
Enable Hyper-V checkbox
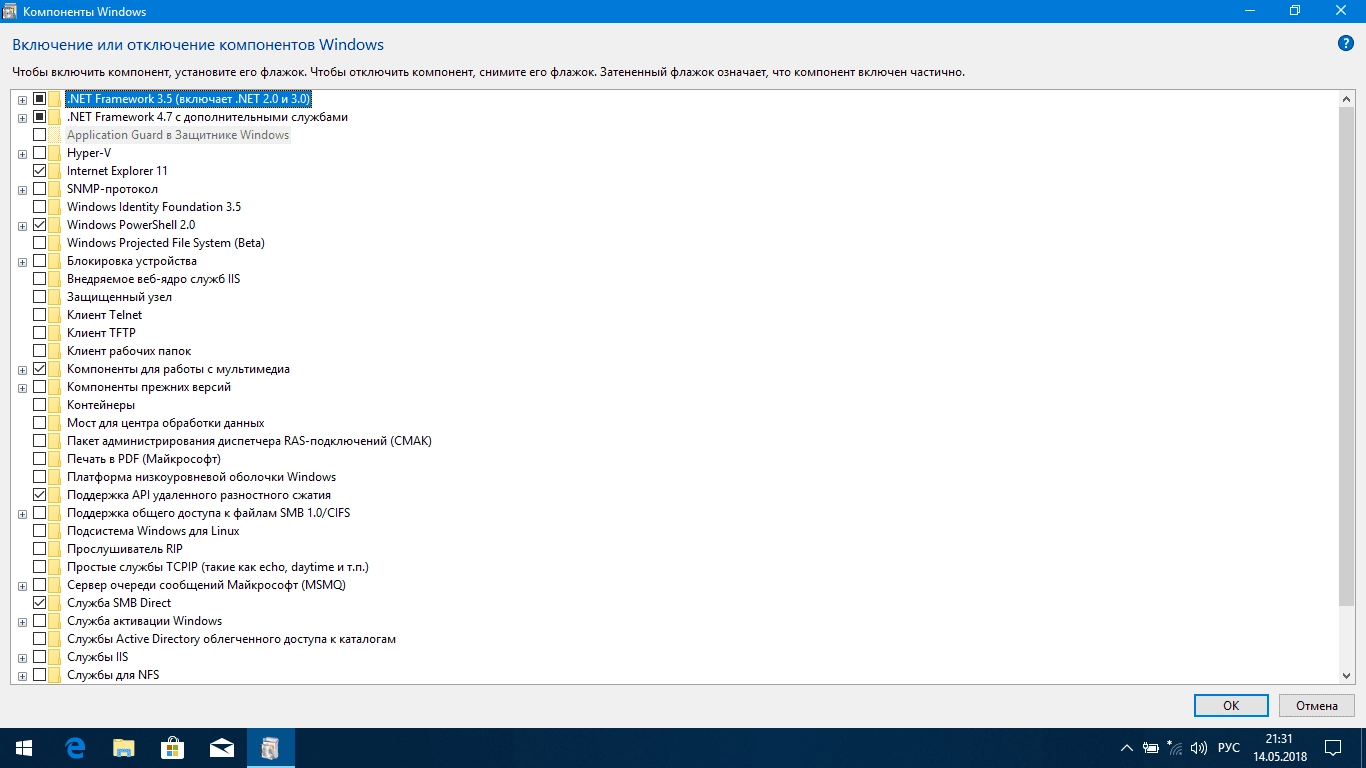40,153
